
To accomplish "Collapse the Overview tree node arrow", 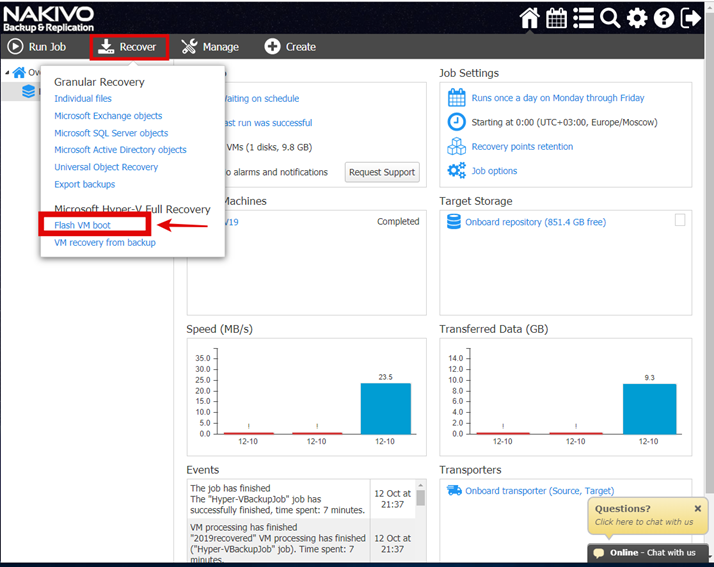I will (7, 73).
